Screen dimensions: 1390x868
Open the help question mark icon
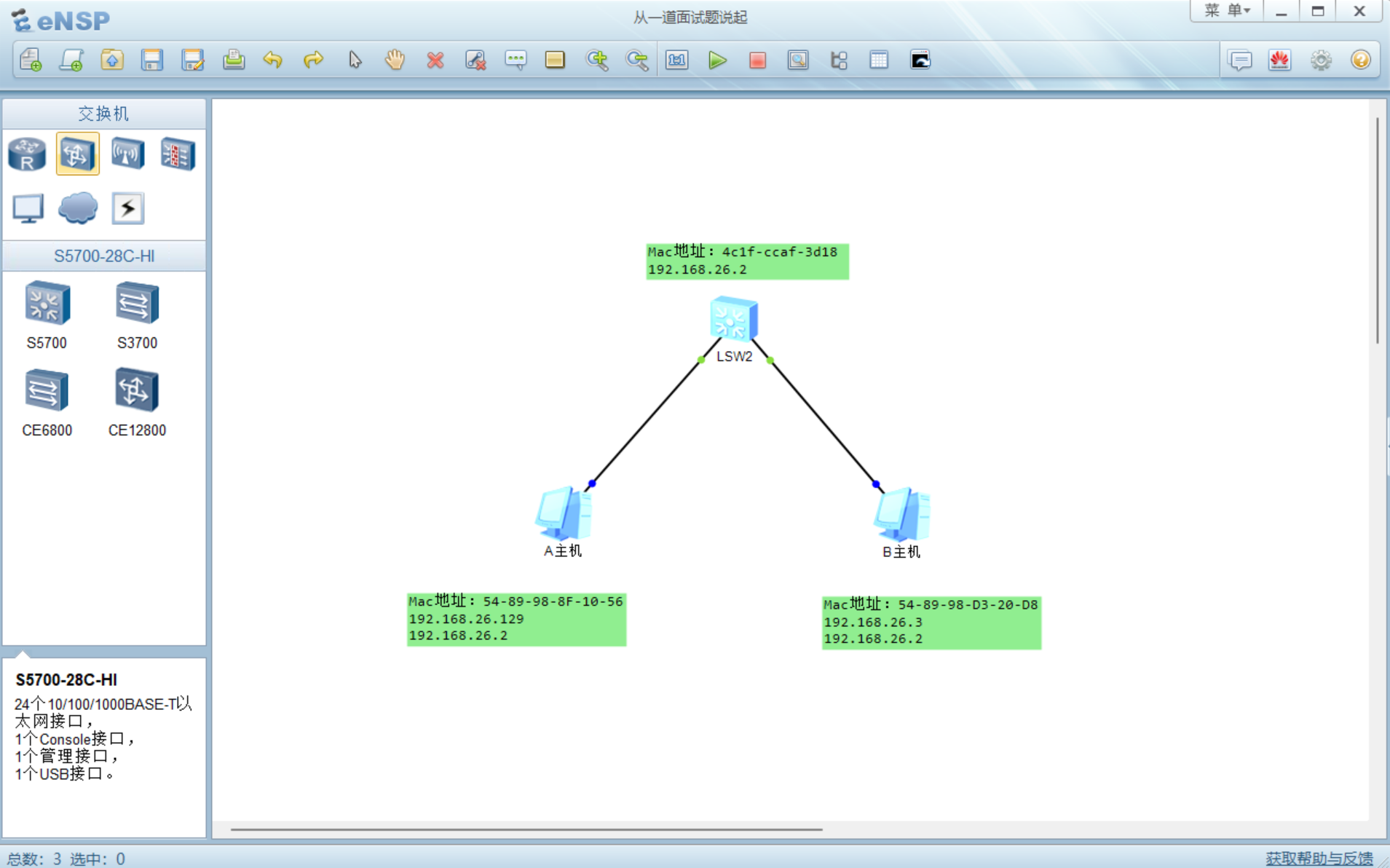(1361, 60)
